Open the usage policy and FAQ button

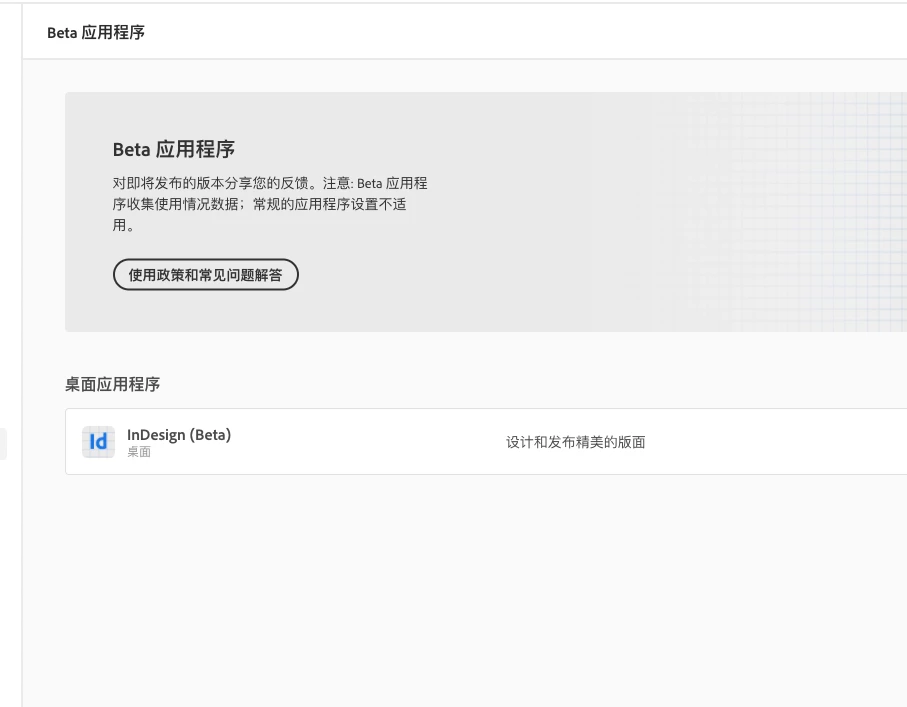coord(205,275)
